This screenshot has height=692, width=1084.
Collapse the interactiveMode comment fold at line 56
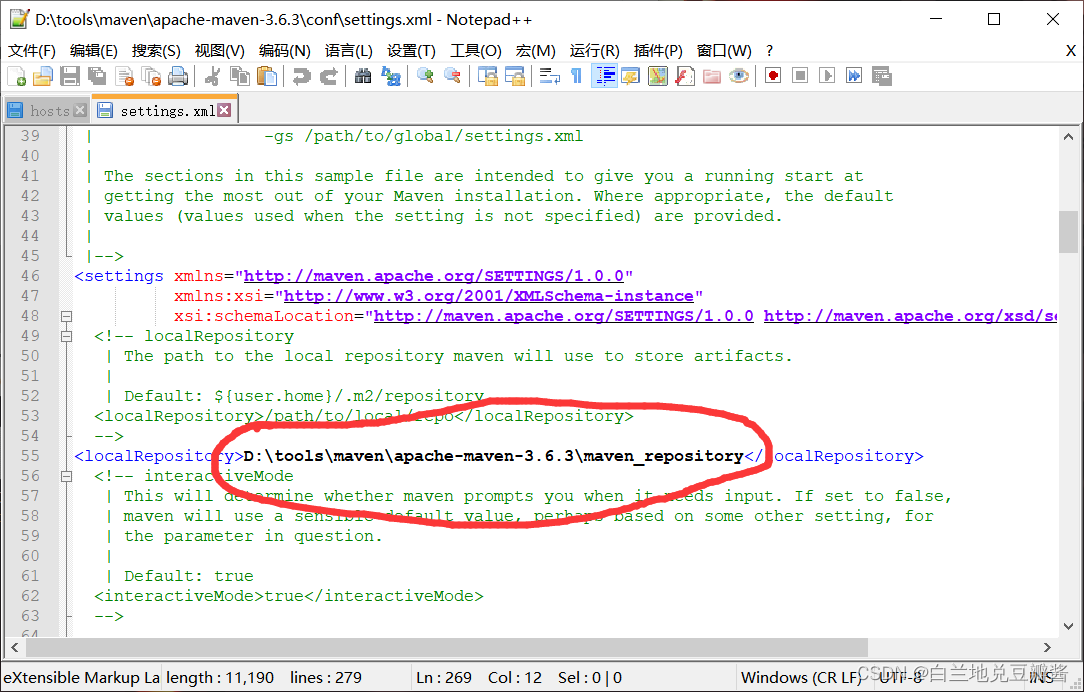point(66,476)
